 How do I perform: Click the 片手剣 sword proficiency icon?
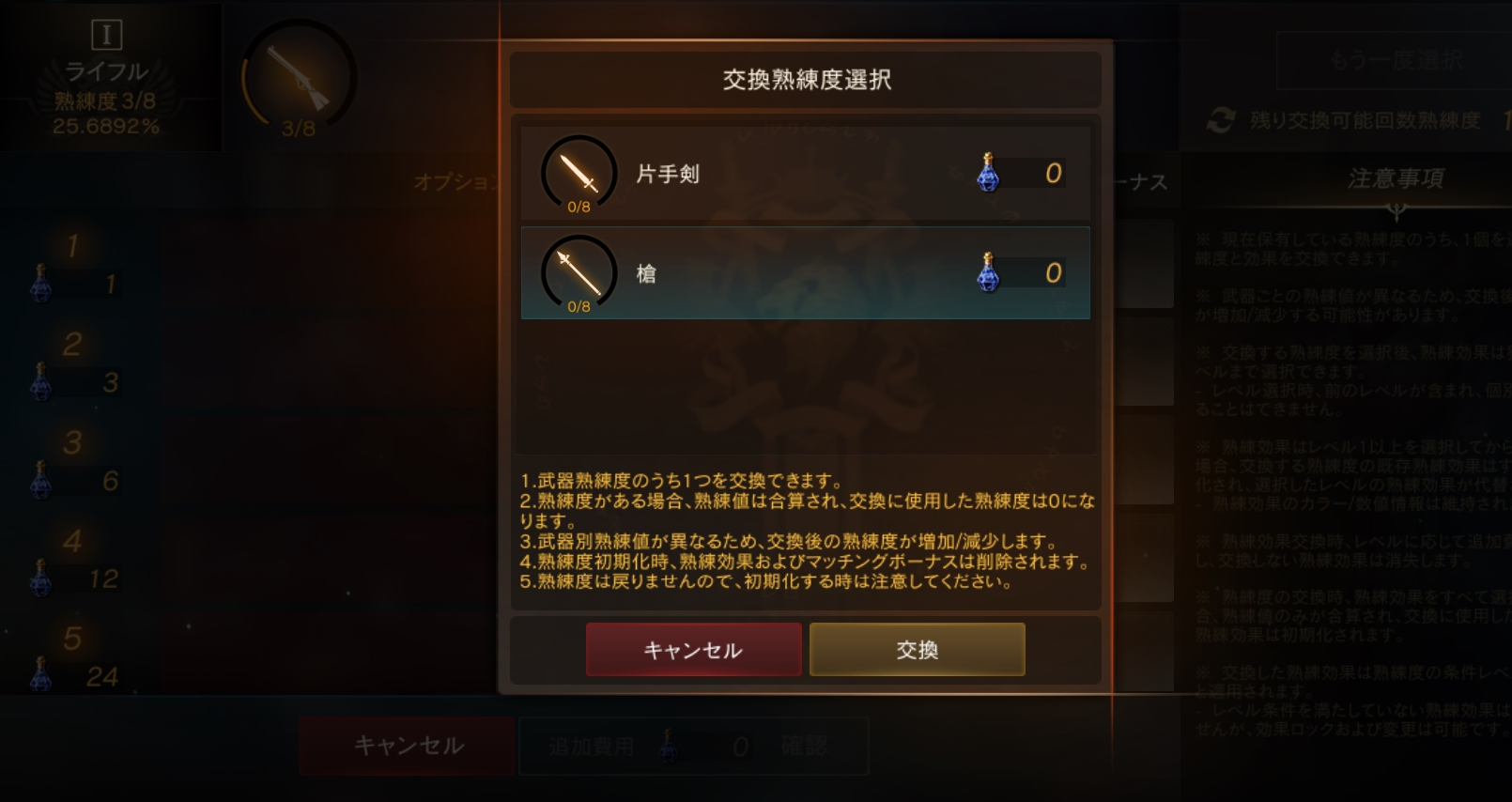click(x=579, y=174)
